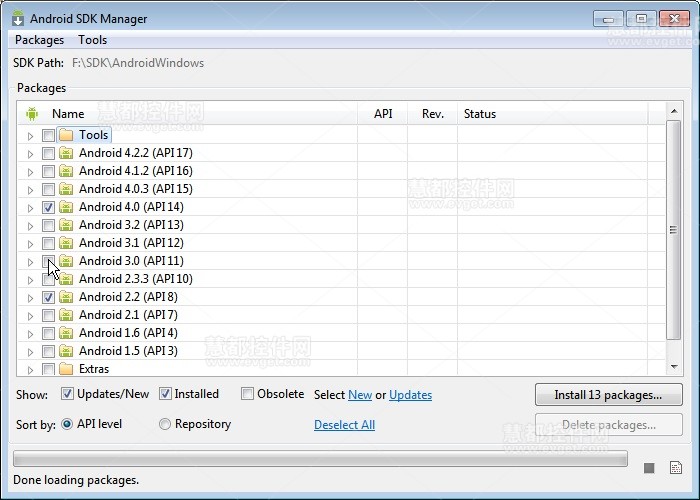Expand the Android 4.2.2 (API 17) node
This screenshot has height=500, width=700.
point(30,154)
